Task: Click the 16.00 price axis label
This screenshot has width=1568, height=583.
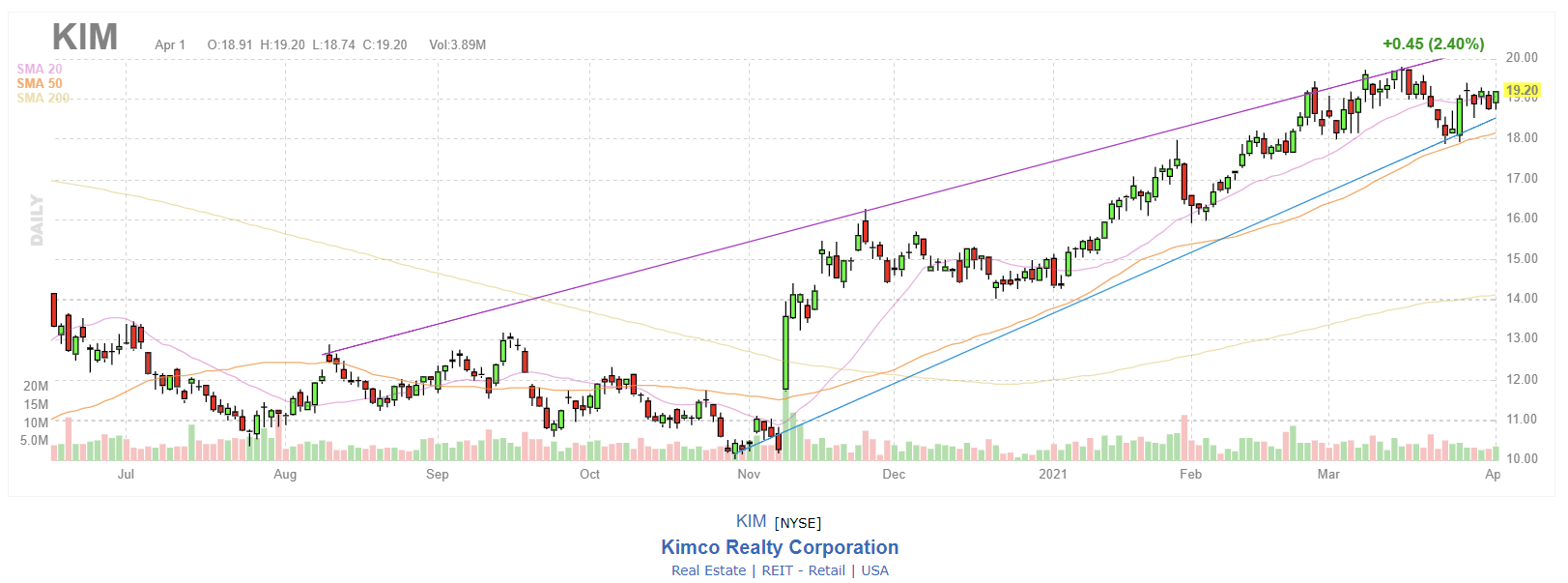Action: click(x=1522, y=219)
